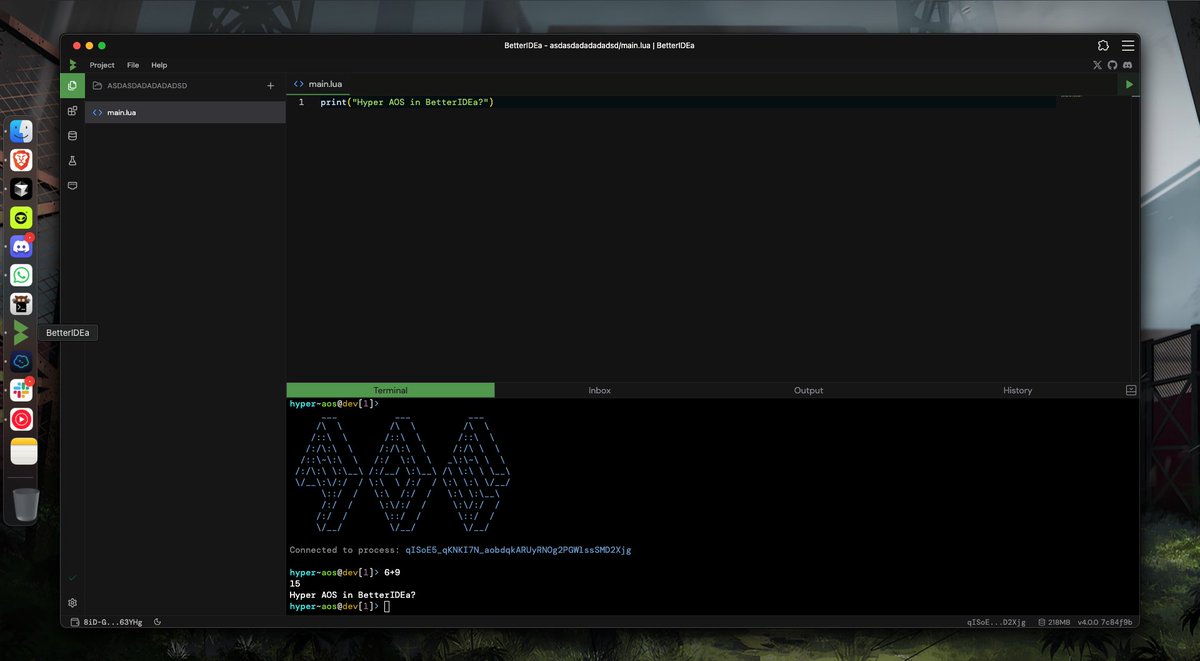Open Discord from the Dock

21,246
